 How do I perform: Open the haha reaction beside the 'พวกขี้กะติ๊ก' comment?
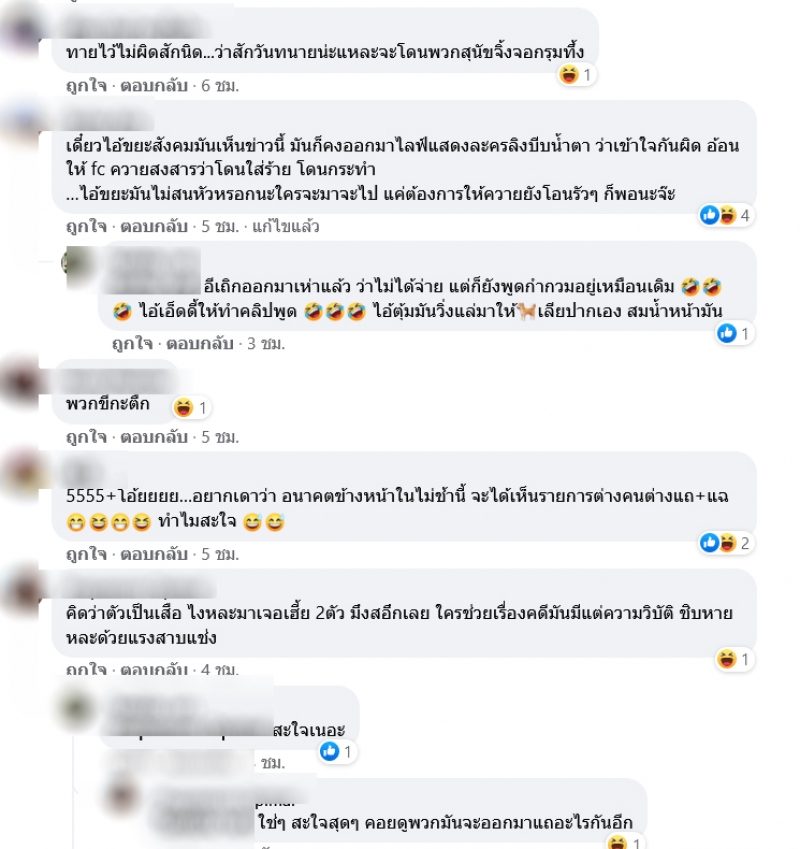pos(192,407)
